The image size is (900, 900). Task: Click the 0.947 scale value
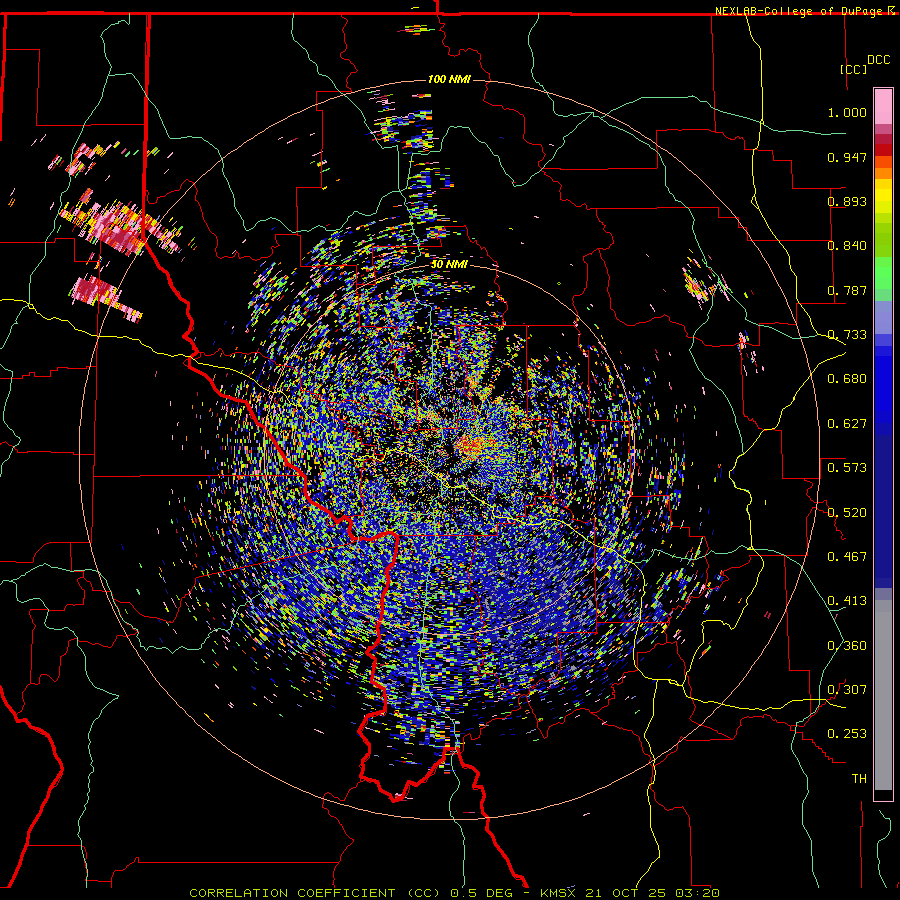(847, 157)
